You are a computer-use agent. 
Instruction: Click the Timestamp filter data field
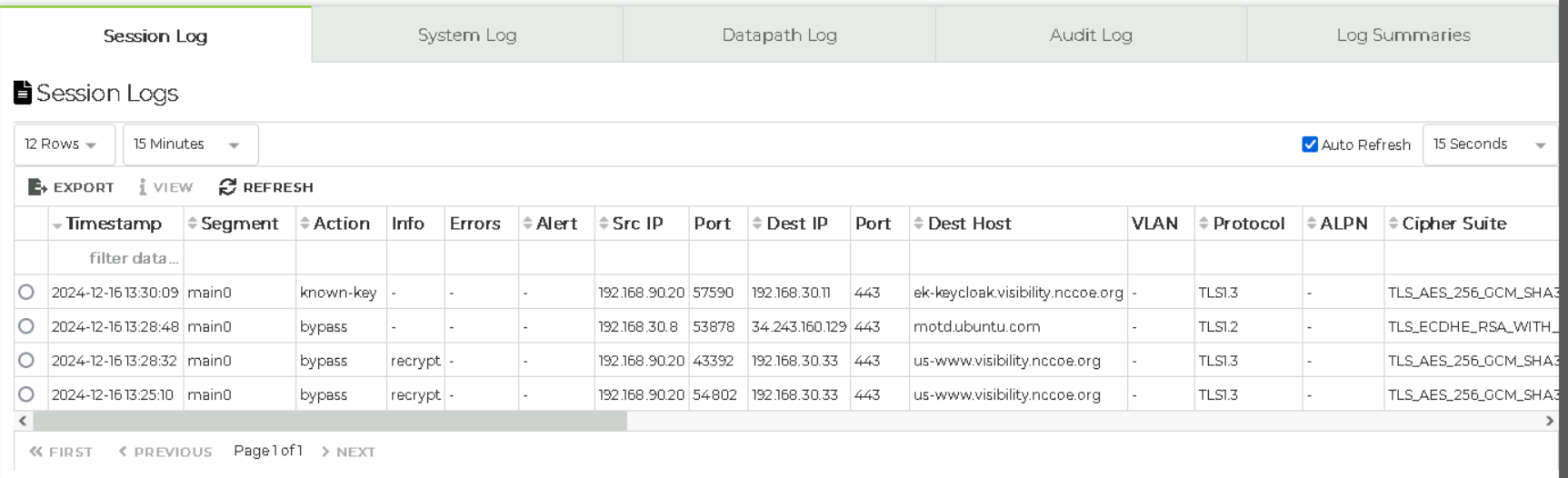tap(134, 258)
